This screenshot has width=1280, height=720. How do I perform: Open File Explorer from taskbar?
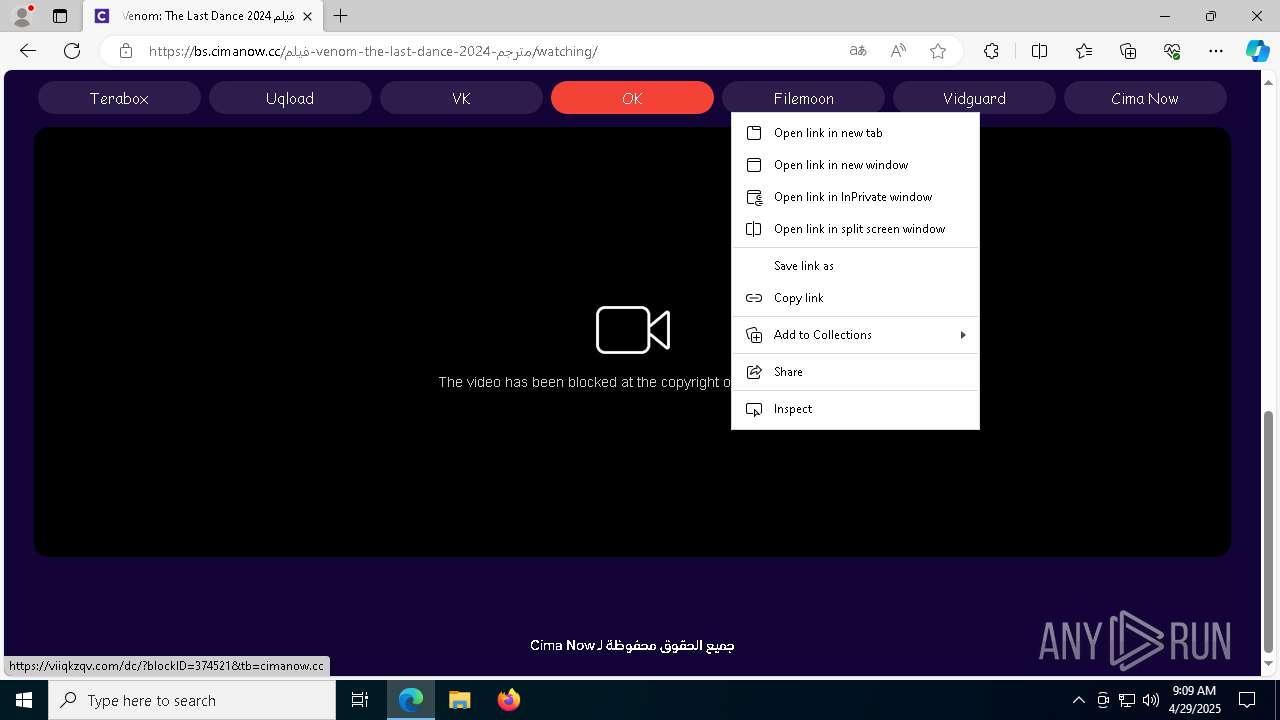(x=459, y=700)
